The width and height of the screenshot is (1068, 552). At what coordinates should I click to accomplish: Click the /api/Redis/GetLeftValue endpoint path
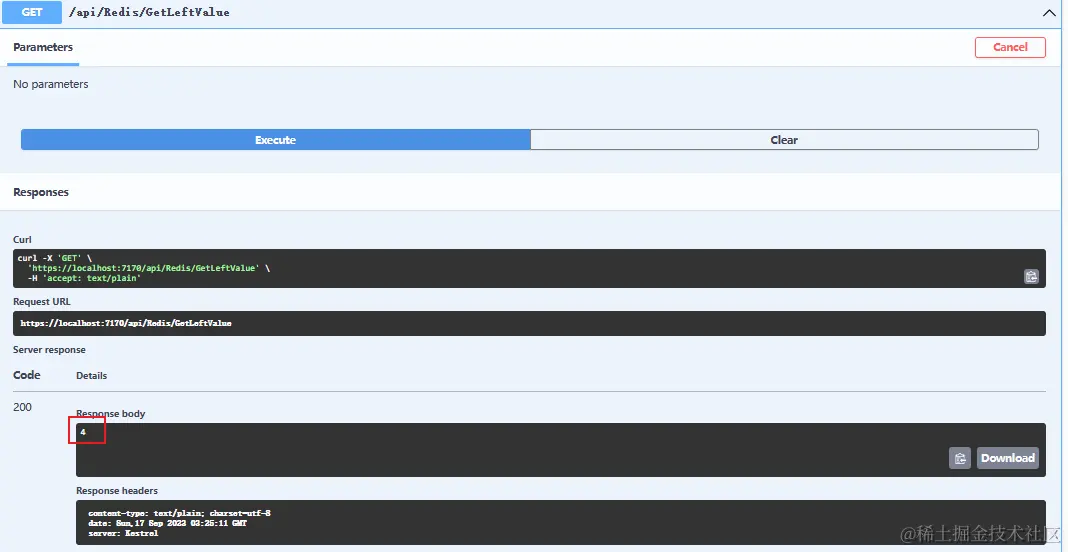click(149, 12)
